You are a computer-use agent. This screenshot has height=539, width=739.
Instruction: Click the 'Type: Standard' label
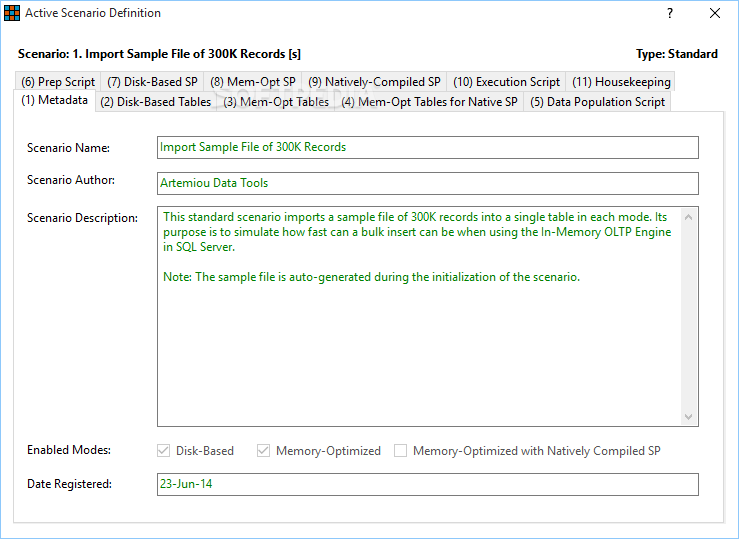coord(677,54)
